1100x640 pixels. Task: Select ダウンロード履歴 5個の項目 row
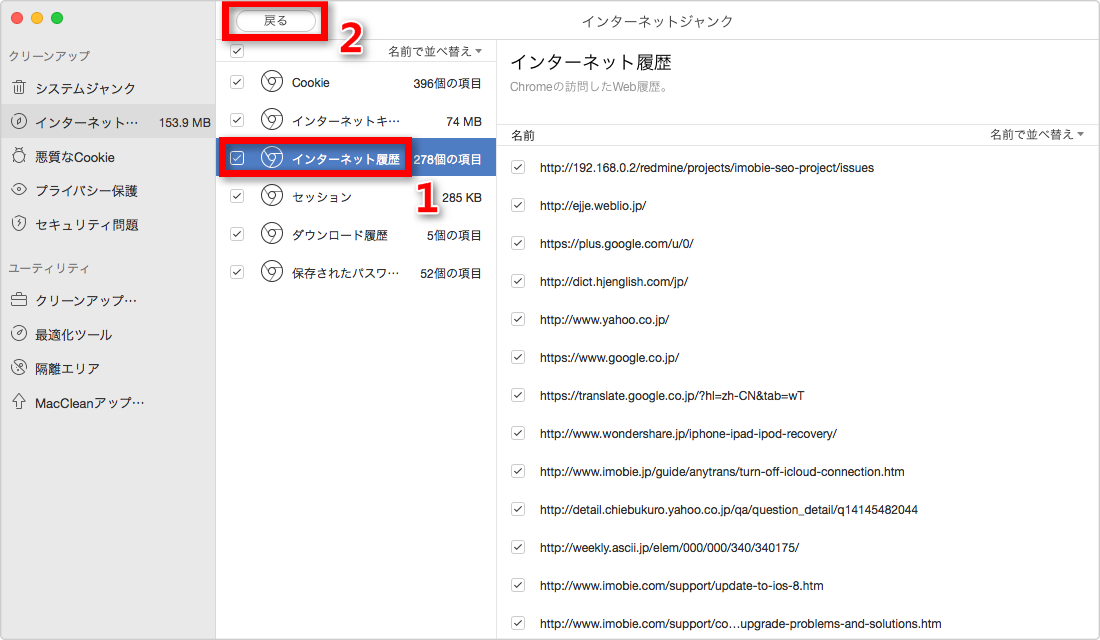(356, 234)
